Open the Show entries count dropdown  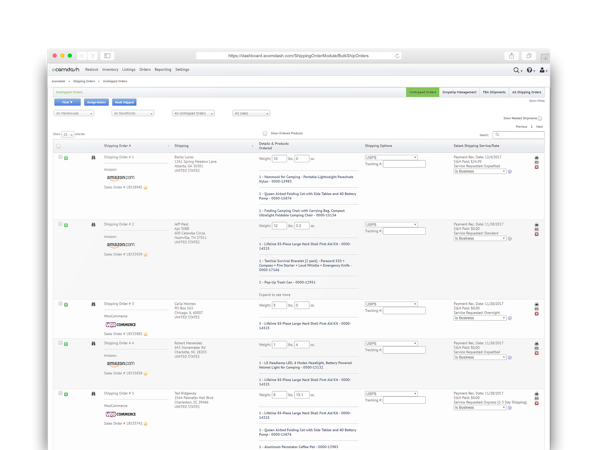click(x=69, y=133)
